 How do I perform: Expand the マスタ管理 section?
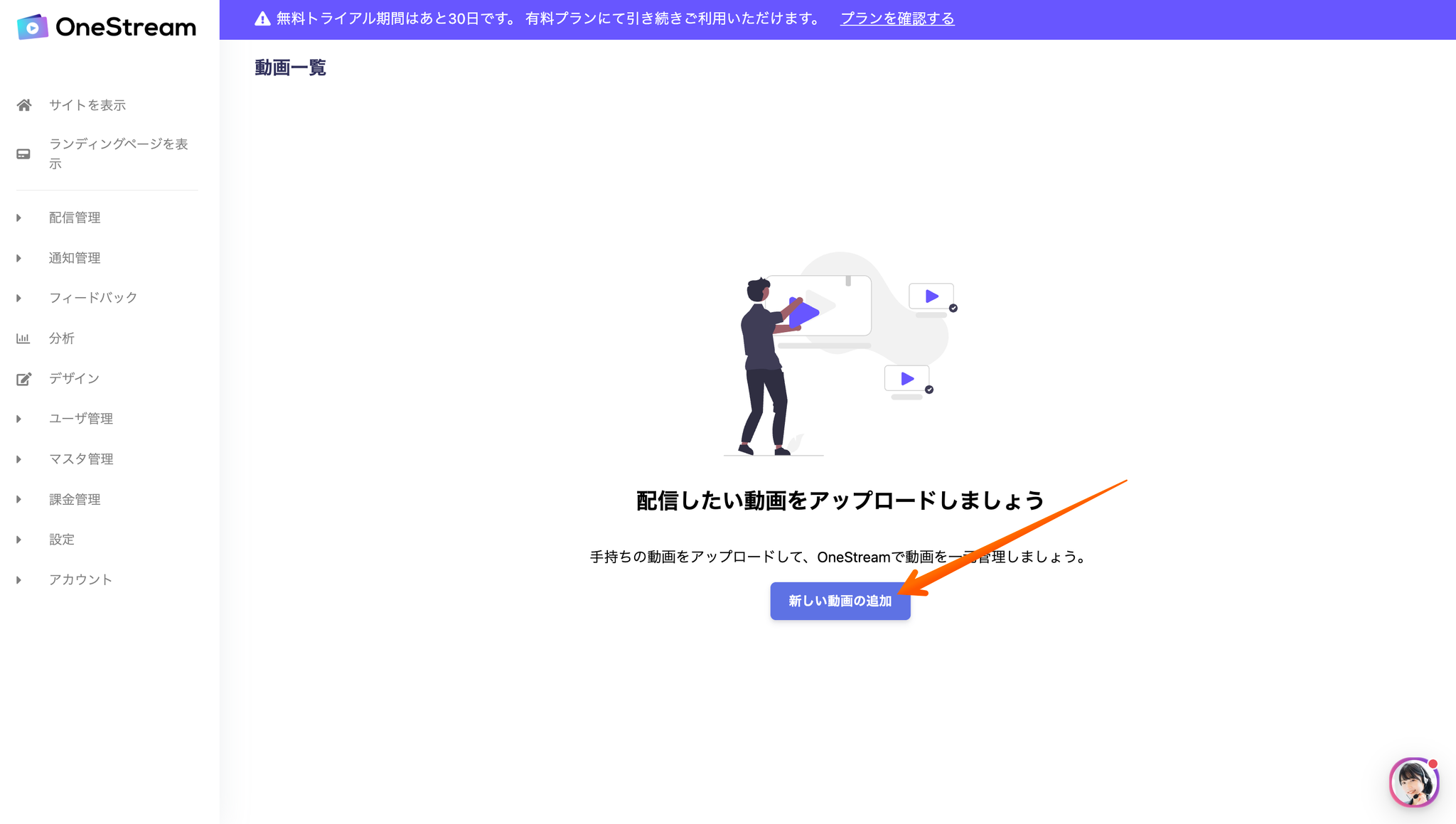(x=80, y=459)
